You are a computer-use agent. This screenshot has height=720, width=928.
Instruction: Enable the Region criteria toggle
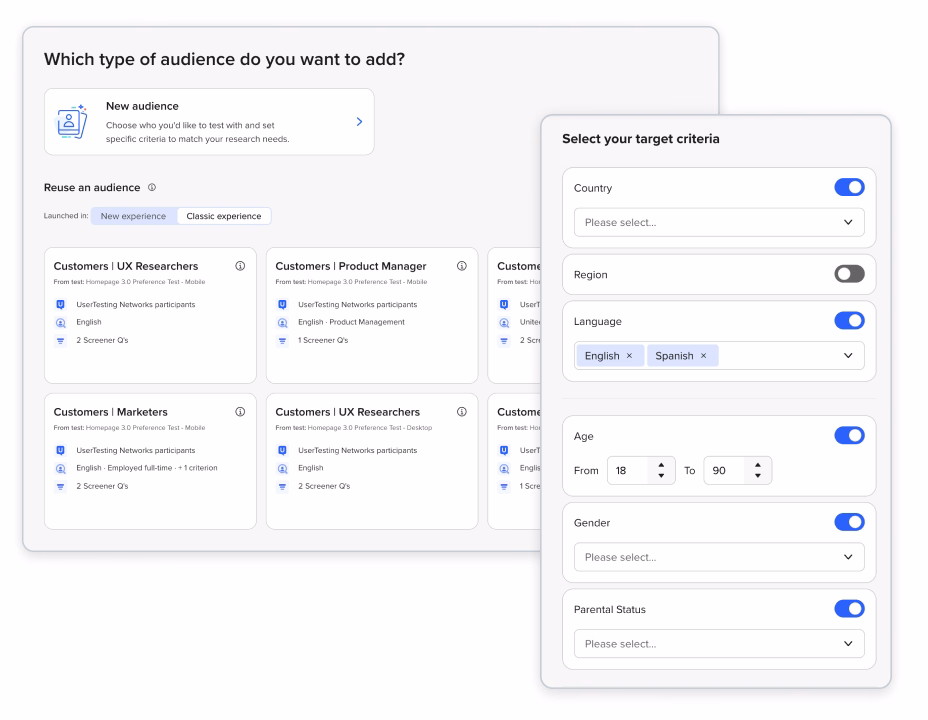tap(849, 274)
